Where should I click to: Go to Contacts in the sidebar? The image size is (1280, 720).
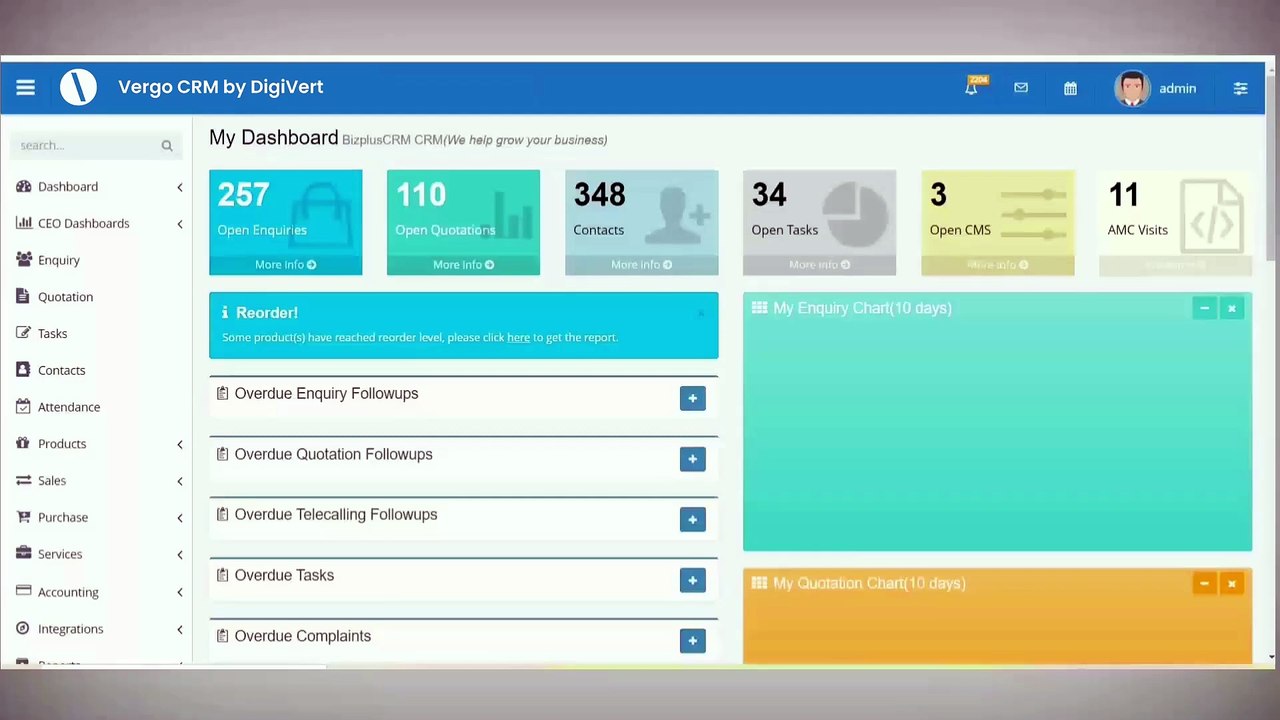click(61, 370)
